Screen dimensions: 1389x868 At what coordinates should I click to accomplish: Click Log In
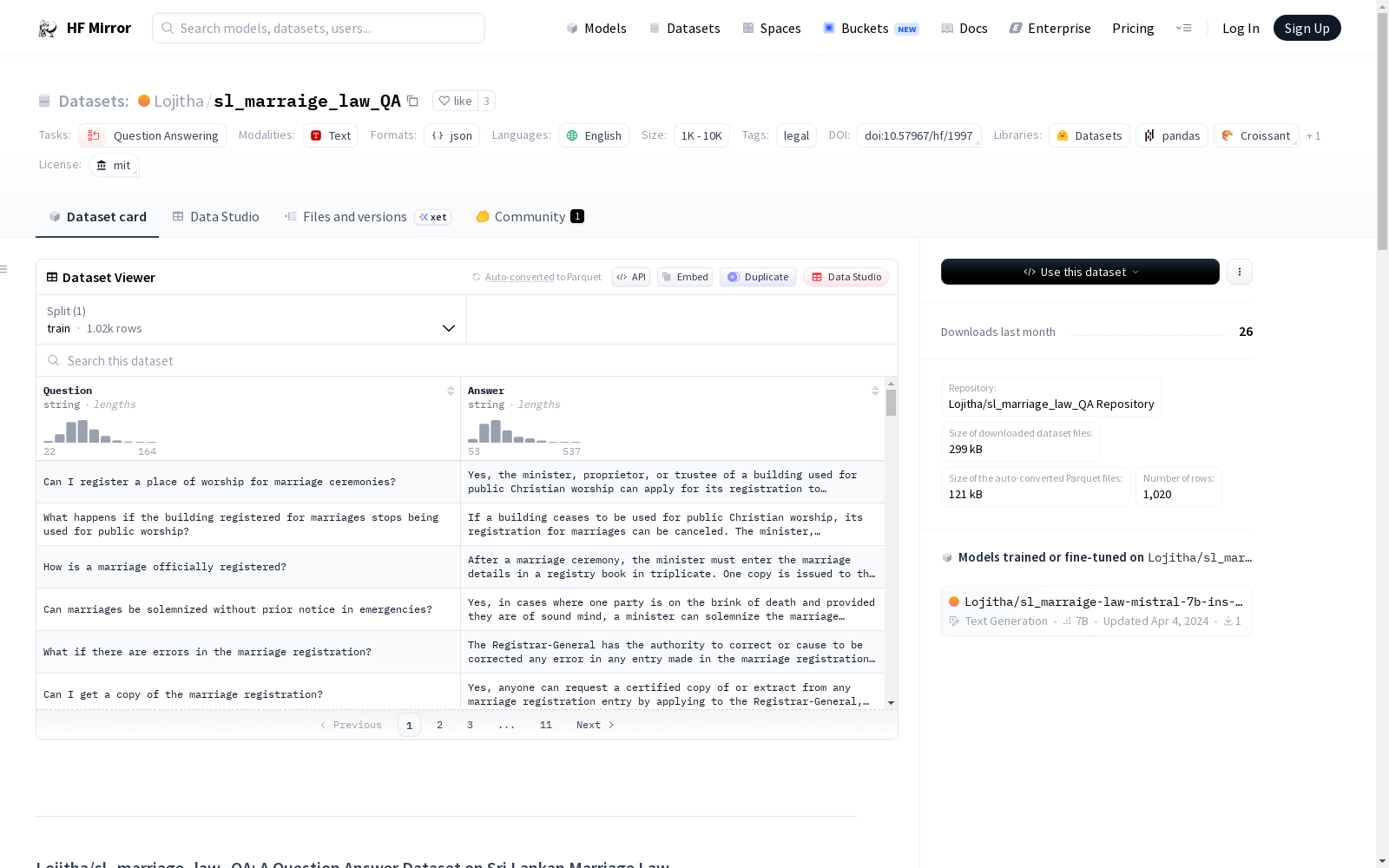tap(1241, 28)
